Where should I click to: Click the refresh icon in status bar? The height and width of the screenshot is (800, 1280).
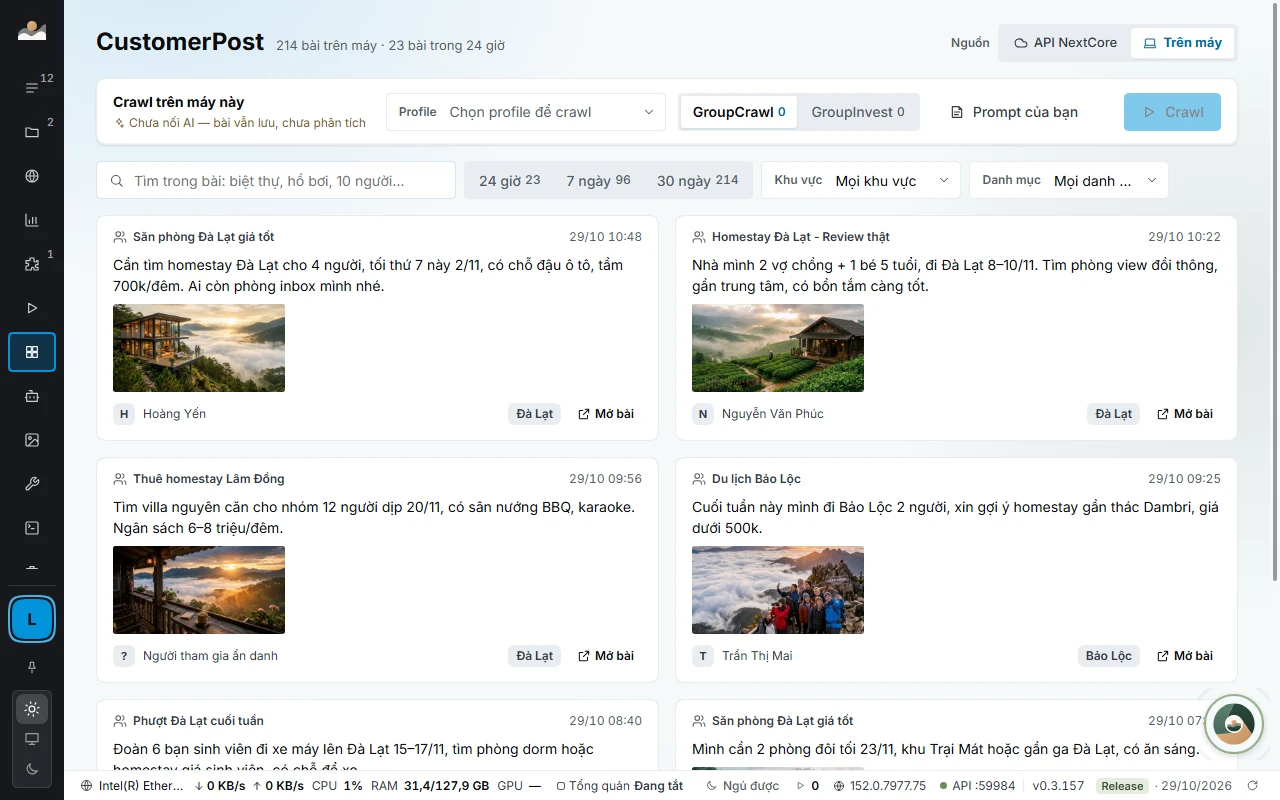1254,786
